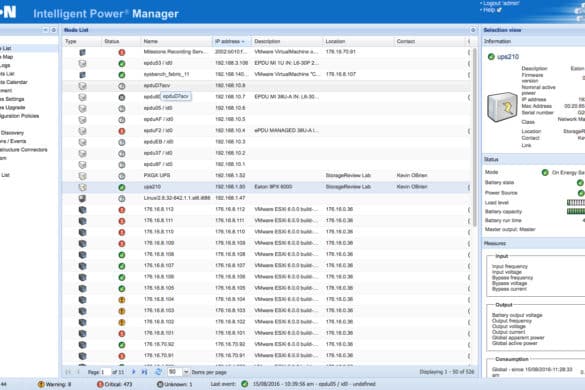Click the name cell '176.16.8.107'

point(159,265)
